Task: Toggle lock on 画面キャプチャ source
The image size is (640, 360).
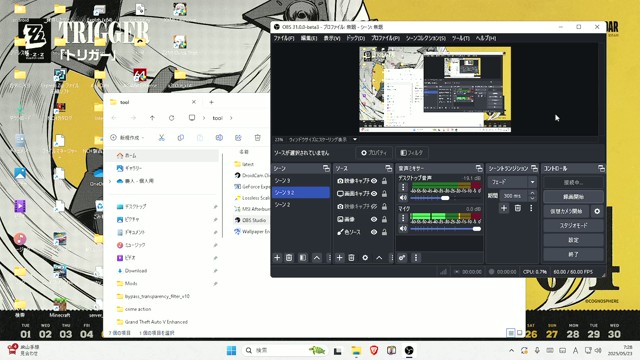Action: [384, 193]
